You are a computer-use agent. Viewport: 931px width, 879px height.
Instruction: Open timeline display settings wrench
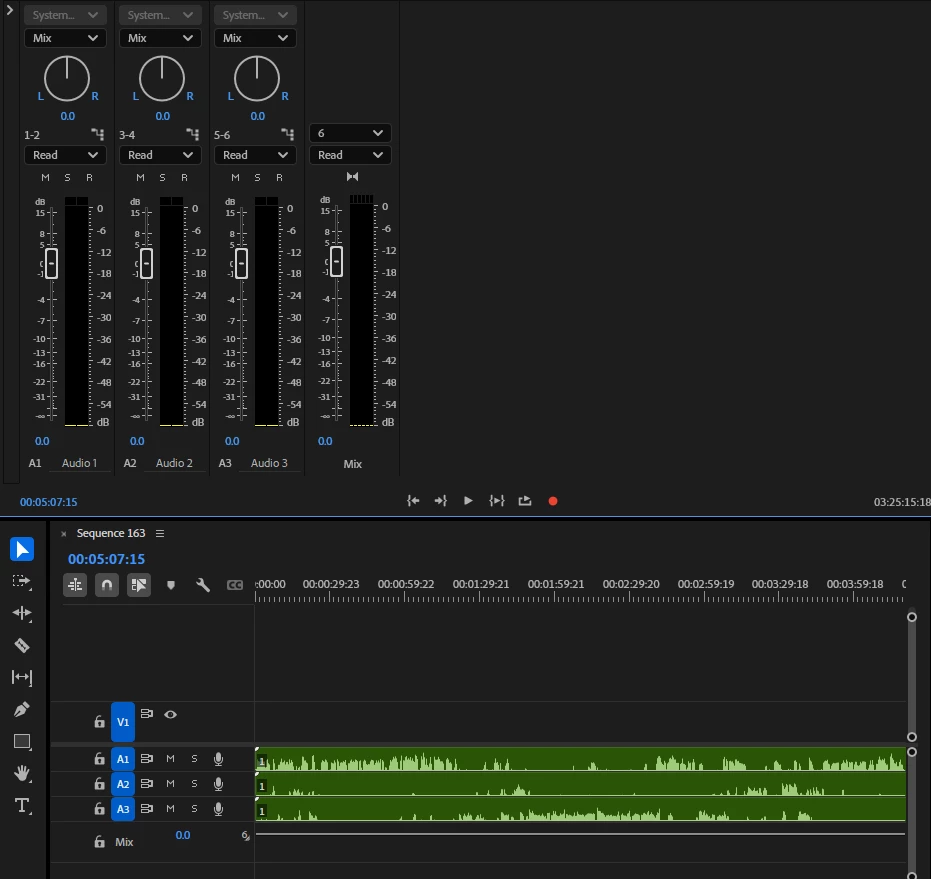click(x=203, y=585)
